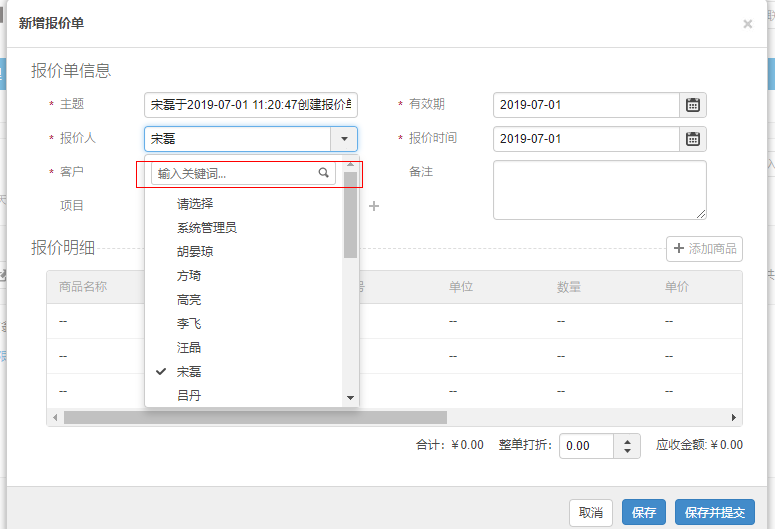Image resolution: width=775 pixels, height=529 pixels.
Task: Click 添加商品 button
Action: [x=705, y=249]
